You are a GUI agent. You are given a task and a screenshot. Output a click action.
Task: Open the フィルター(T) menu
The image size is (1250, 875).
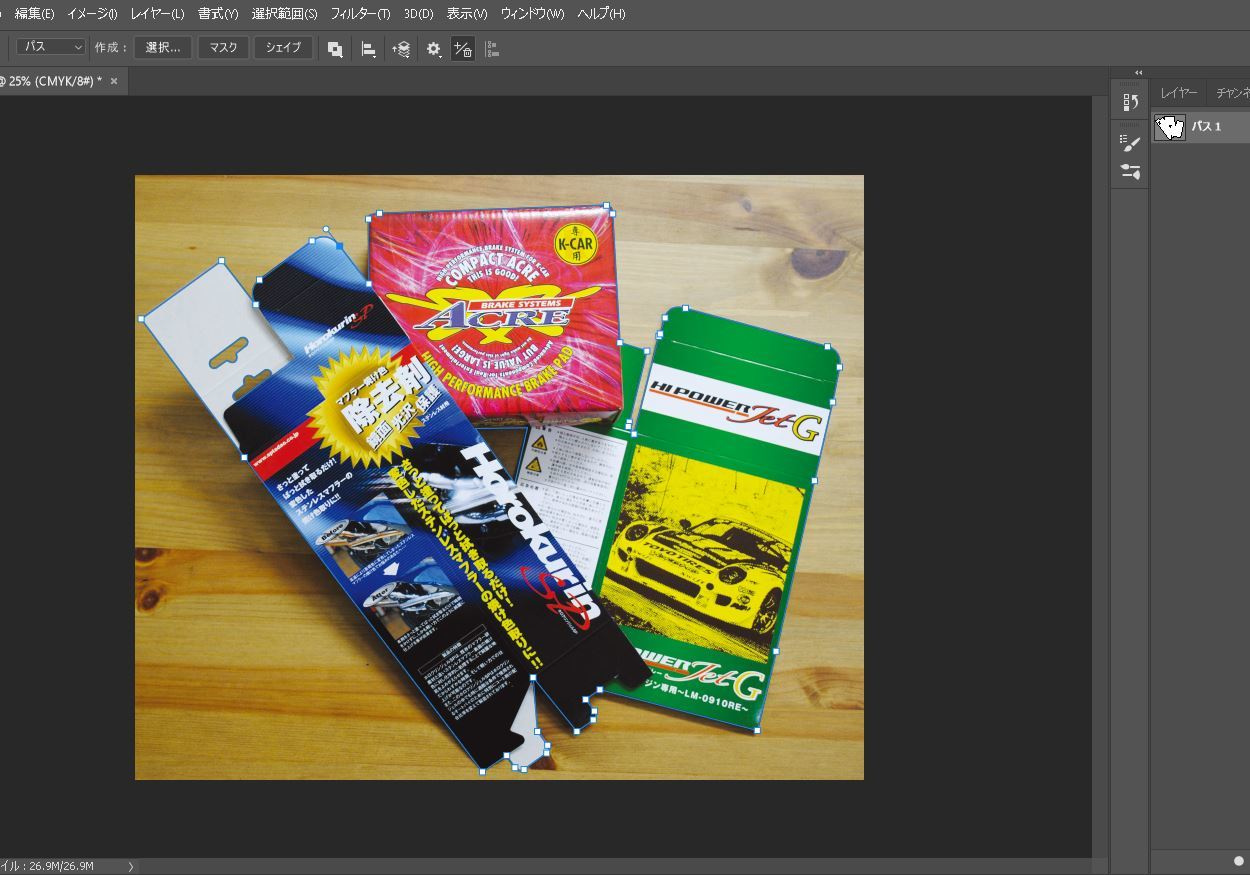(360, 14)
